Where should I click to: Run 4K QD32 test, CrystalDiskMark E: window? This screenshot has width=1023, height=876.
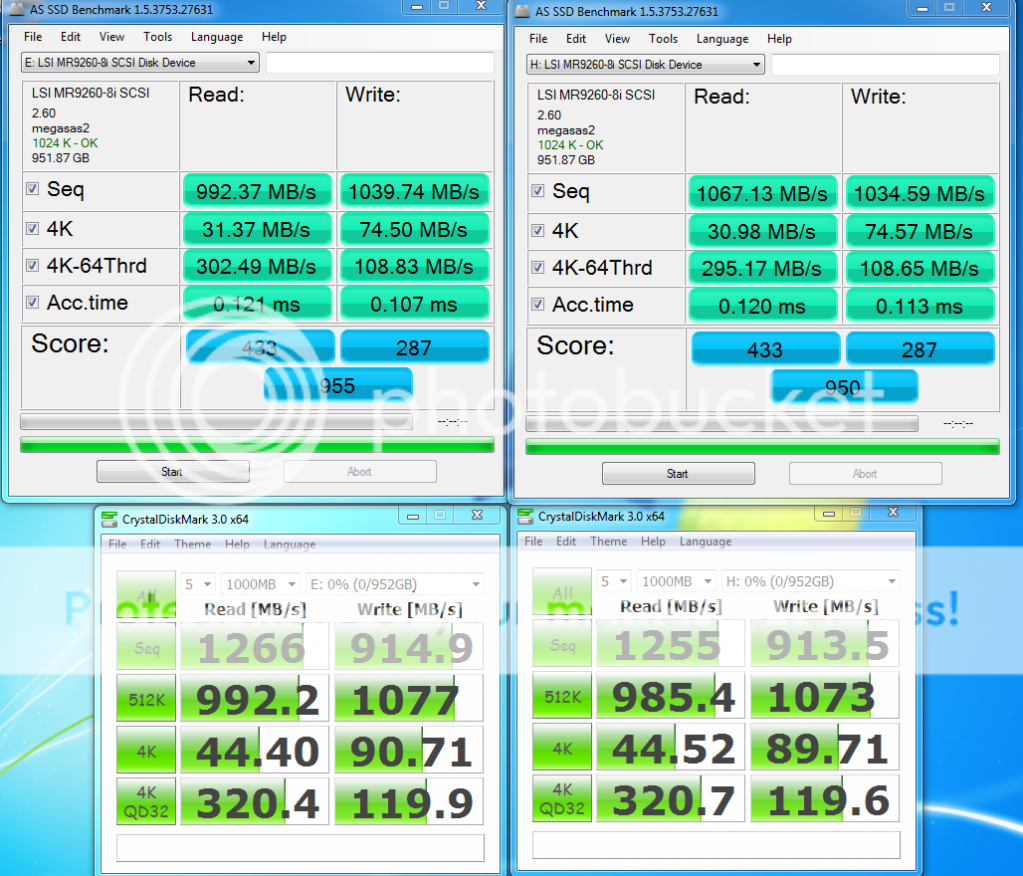point(146,802)
